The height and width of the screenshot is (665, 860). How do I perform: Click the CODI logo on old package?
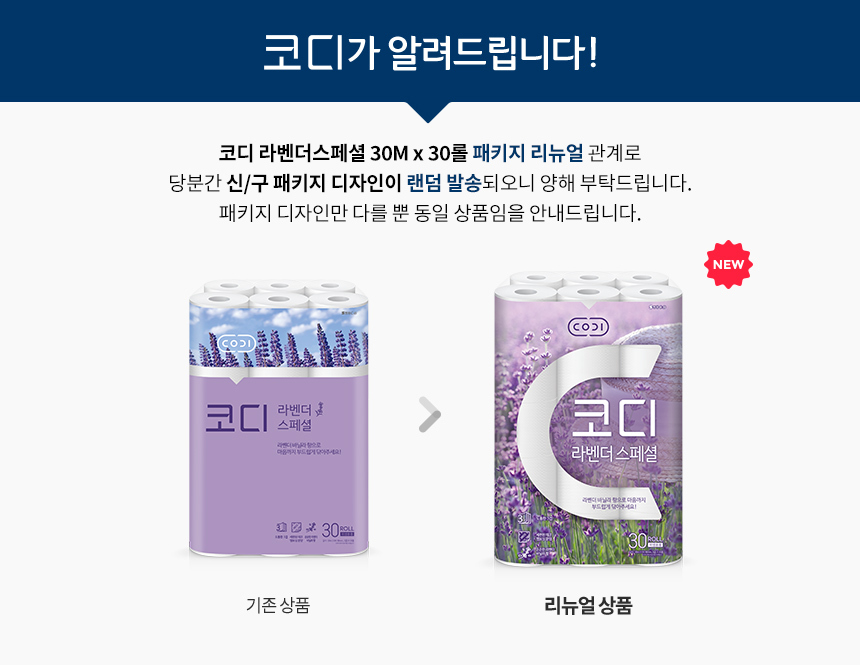tap(237, 344)
